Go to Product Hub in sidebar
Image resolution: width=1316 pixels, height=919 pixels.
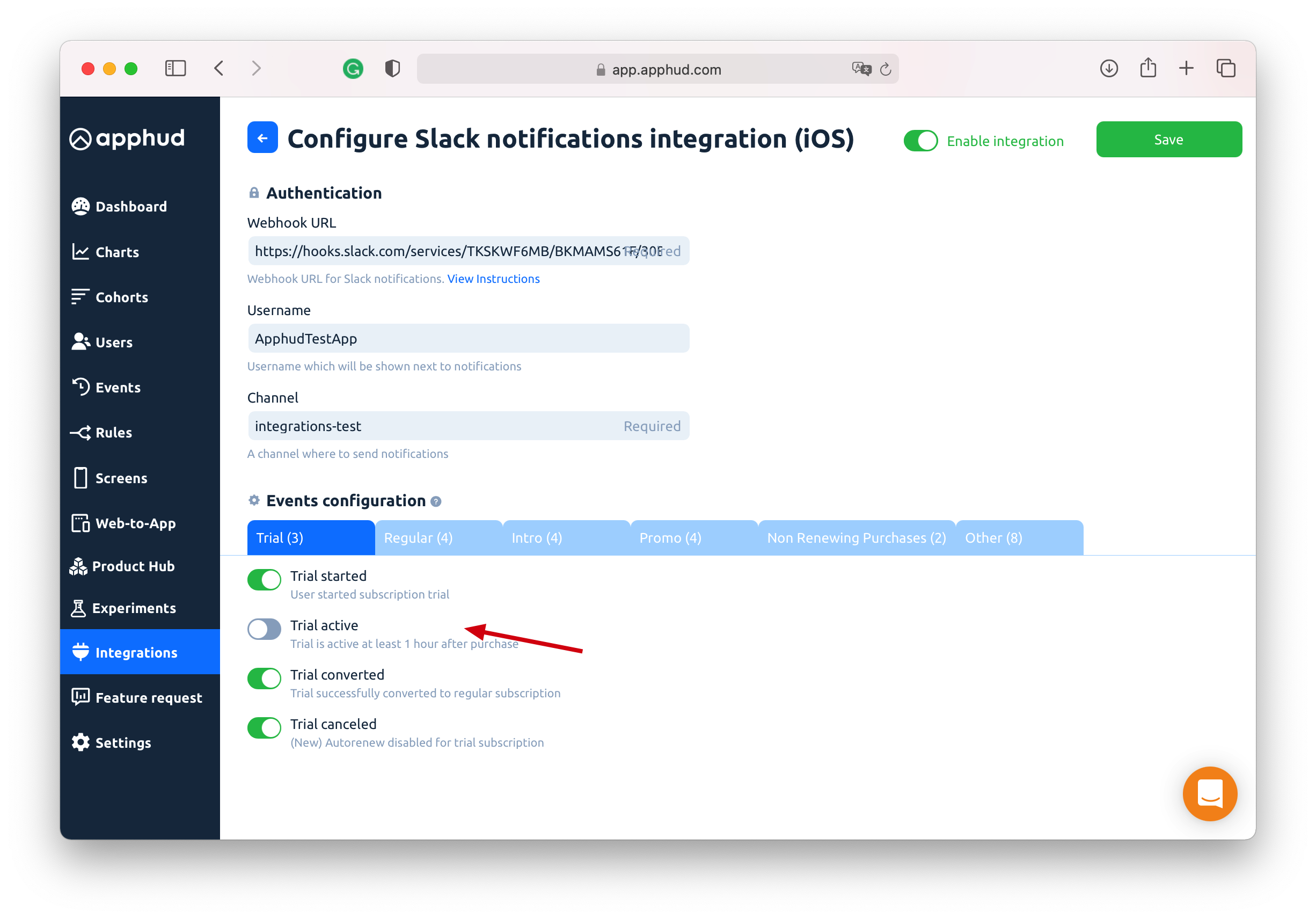point(133,566)
